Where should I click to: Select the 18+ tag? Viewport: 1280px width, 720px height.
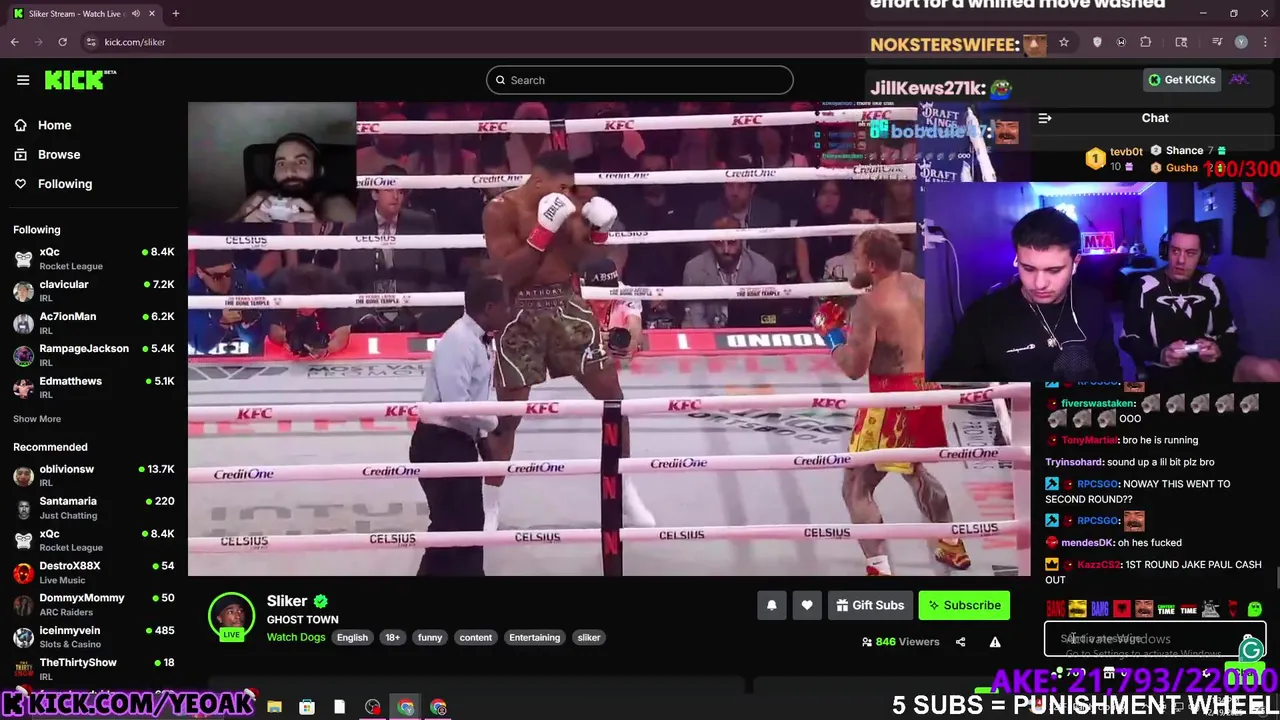tap(393, 637)
